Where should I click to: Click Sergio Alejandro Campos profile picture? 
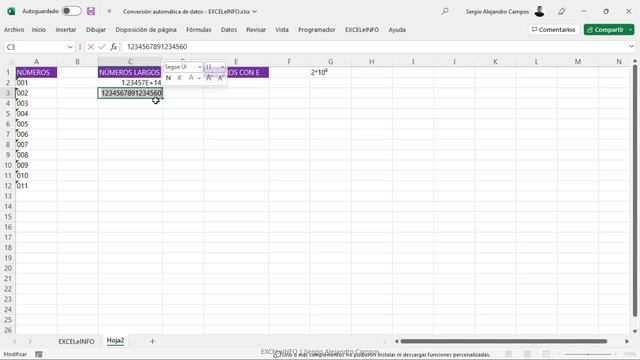pyautogui.click(x=539, y=11)
